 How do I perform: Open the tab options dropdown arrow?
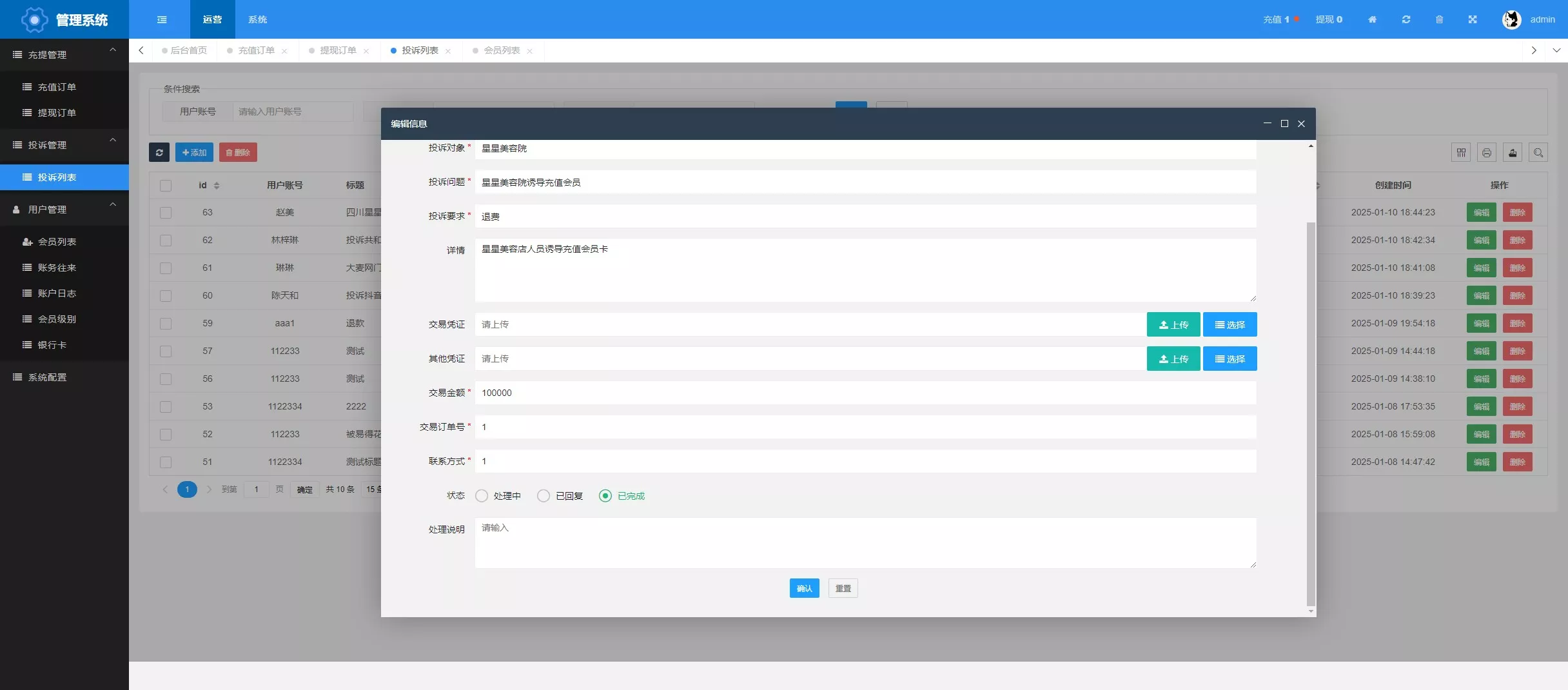1556,50
